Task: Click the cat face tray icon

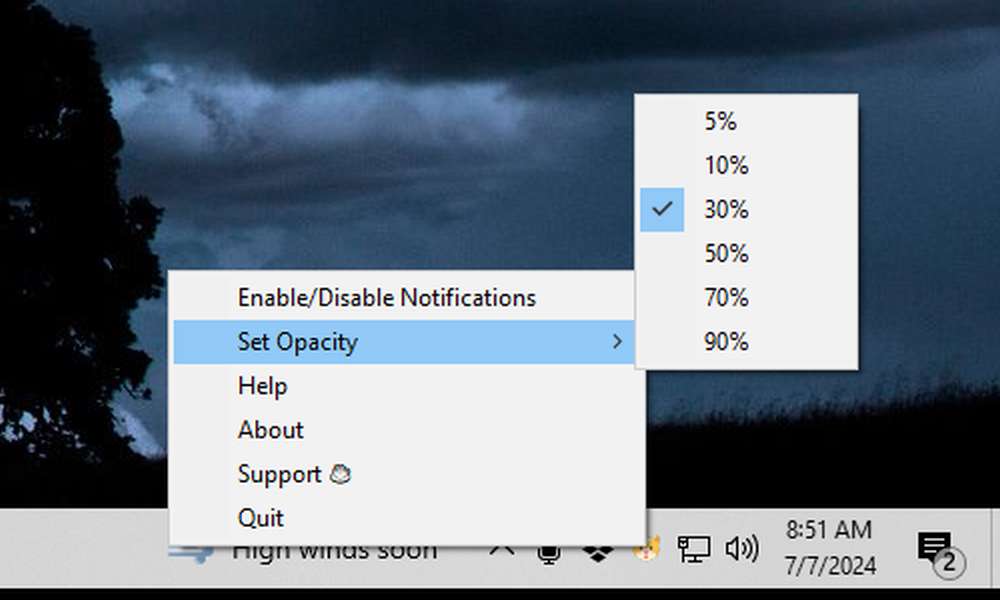Action: tap(646, 551)
